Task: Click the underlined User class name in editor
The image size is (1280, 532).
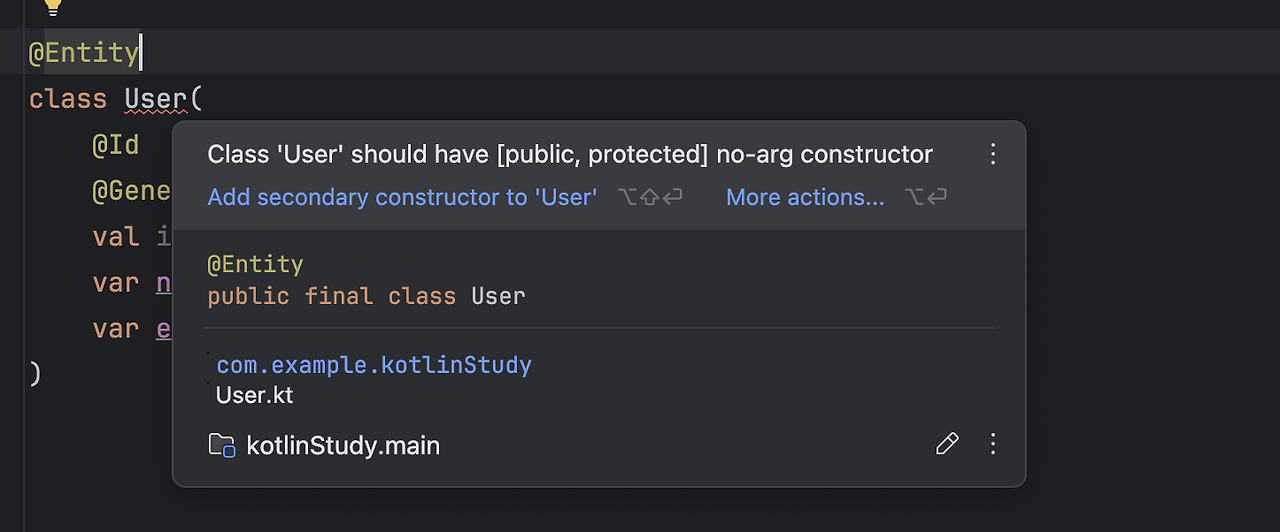Action: (x=155, y=99)
